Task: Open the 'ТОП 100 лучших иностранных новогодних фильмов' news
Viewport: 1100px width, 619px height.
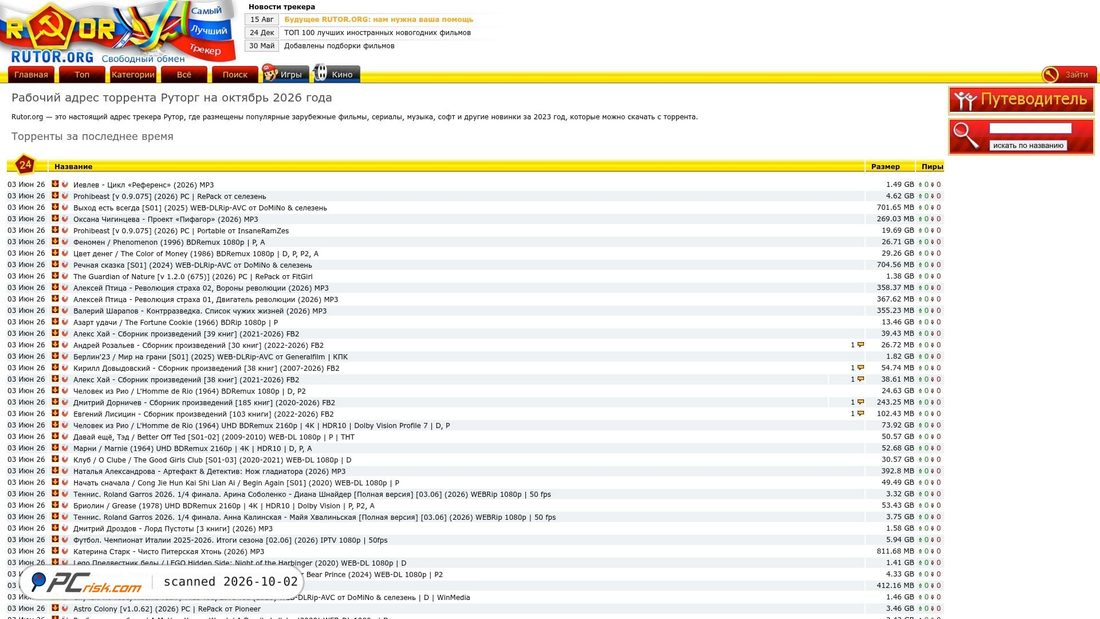Action: click(377, 32)
